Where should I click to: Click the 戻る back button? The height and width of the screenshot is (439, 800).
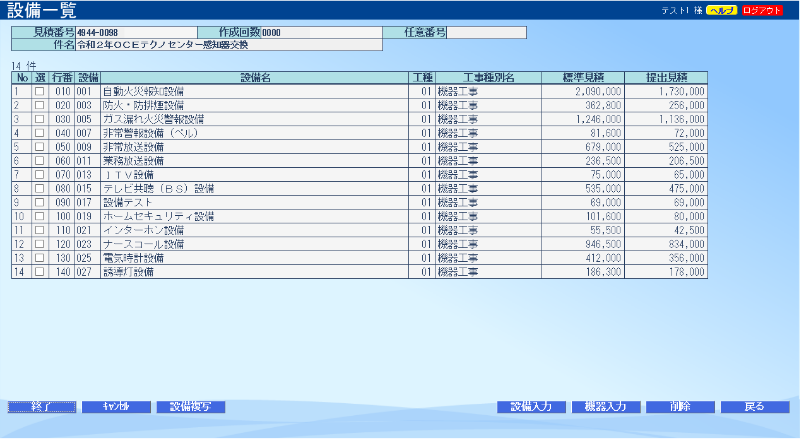(x=755, y=407)
